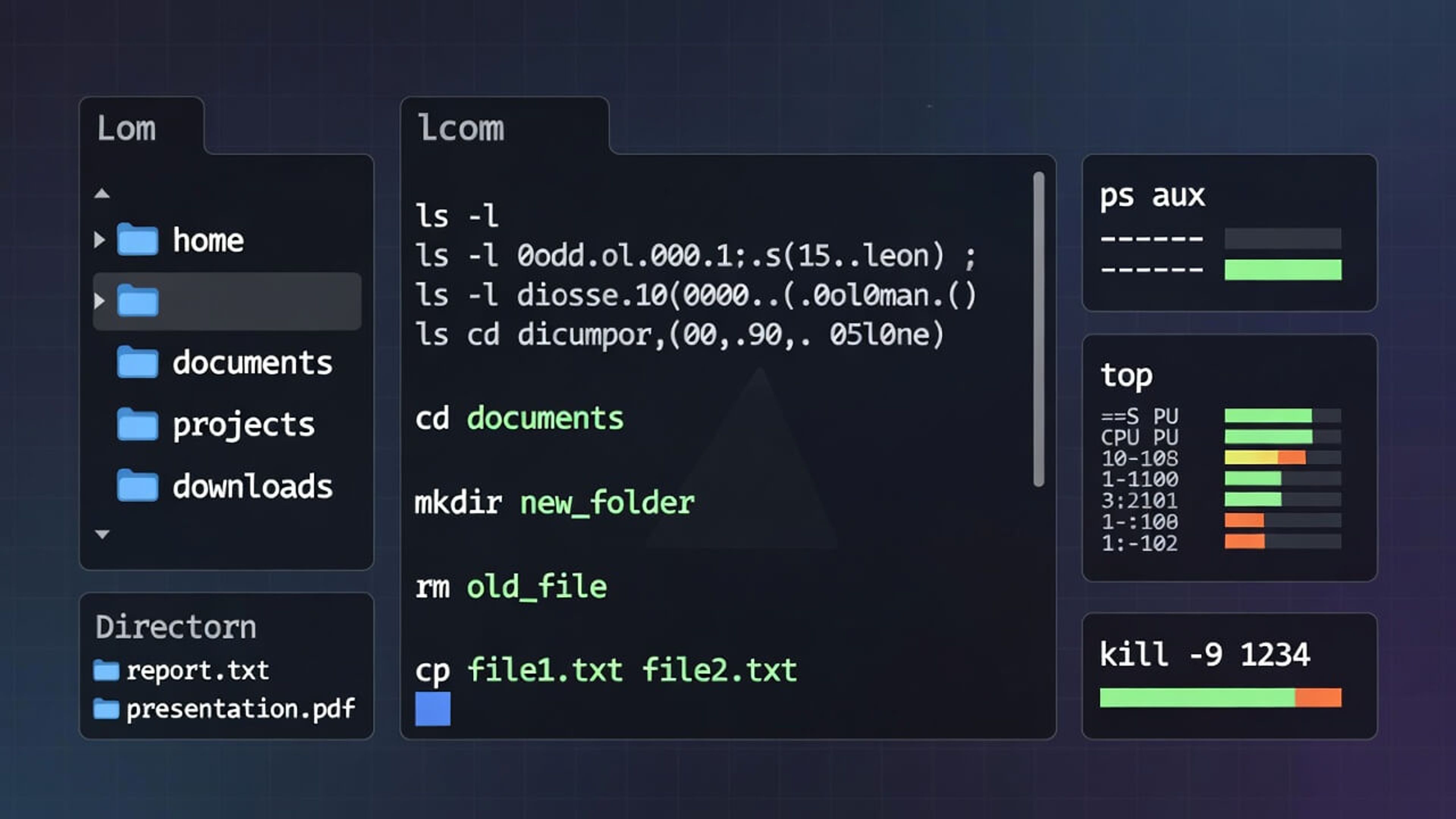This screenshot has height=819, width=1456.
Task: Select the home label in the tree
Action: 209,240
